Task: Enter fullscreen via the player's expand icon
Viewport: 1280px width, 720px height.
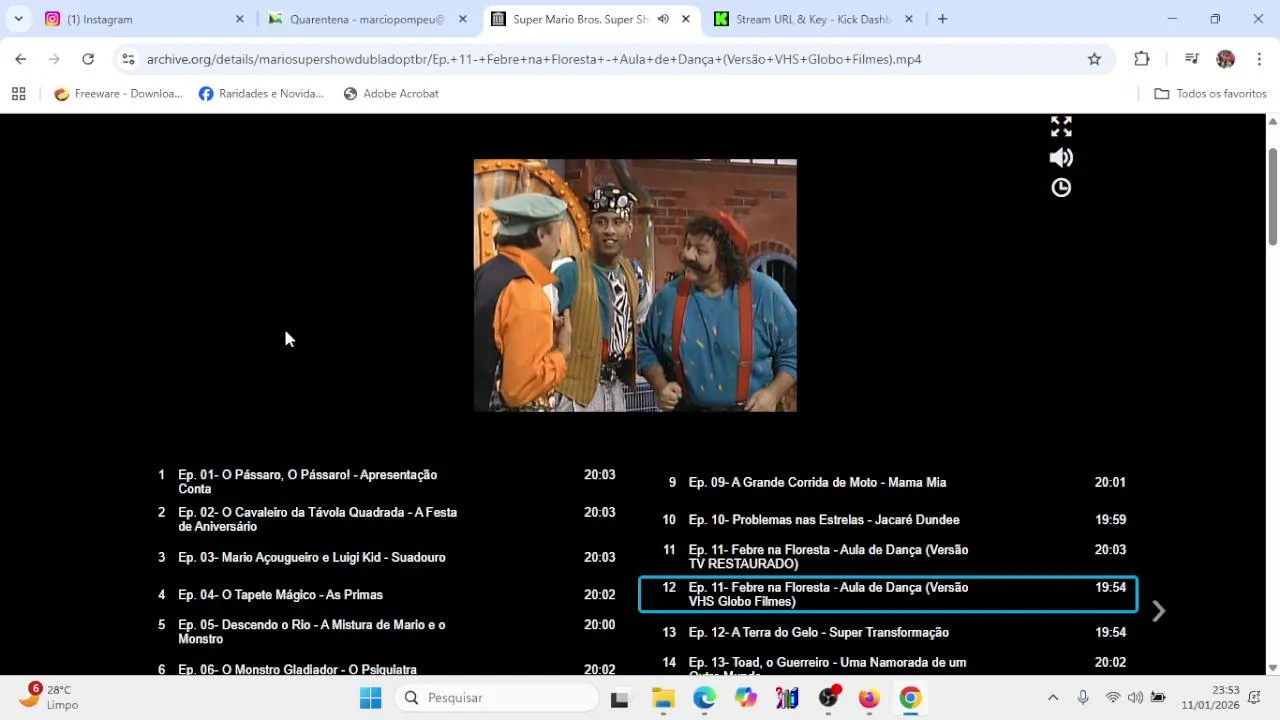Action: [1061, 127]
